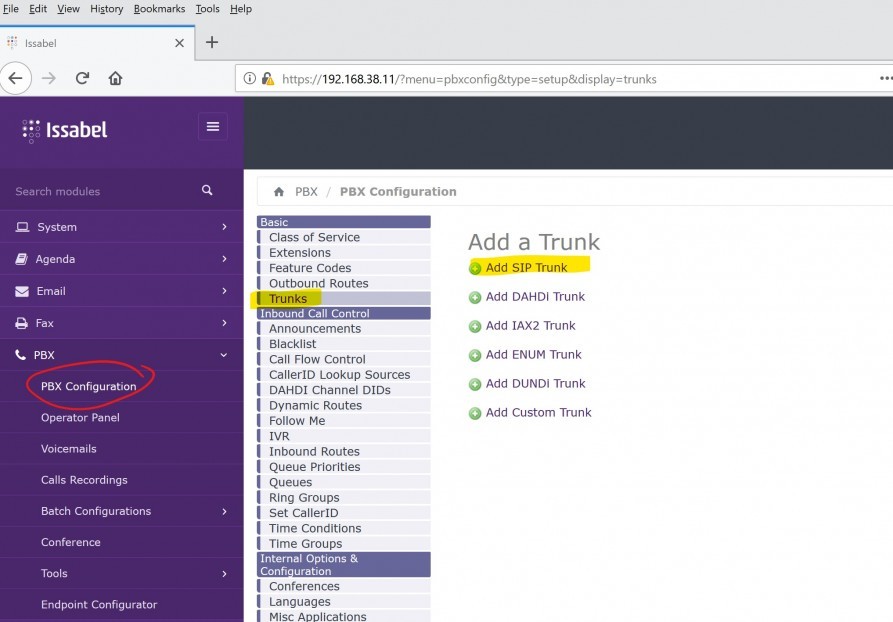This screenshot has width=893, height=622.
Task: Click green plus icon for DUNDi Trunk
Action: tap(475, 384)
